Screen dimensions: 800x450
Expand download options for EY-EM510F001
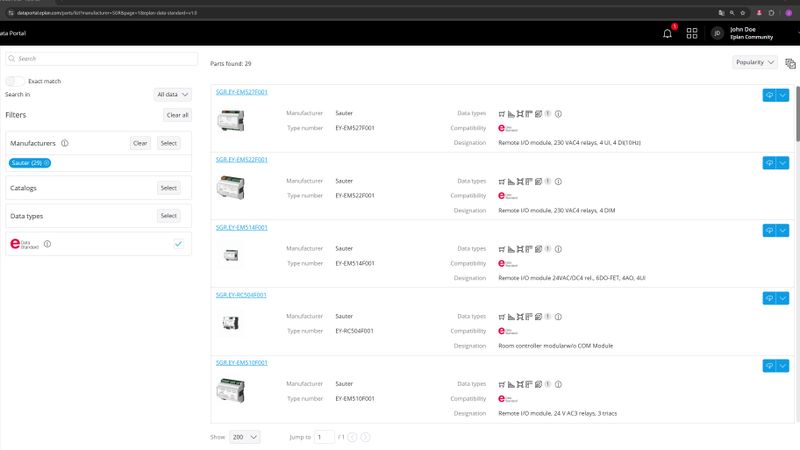click(x=783, y=366)
